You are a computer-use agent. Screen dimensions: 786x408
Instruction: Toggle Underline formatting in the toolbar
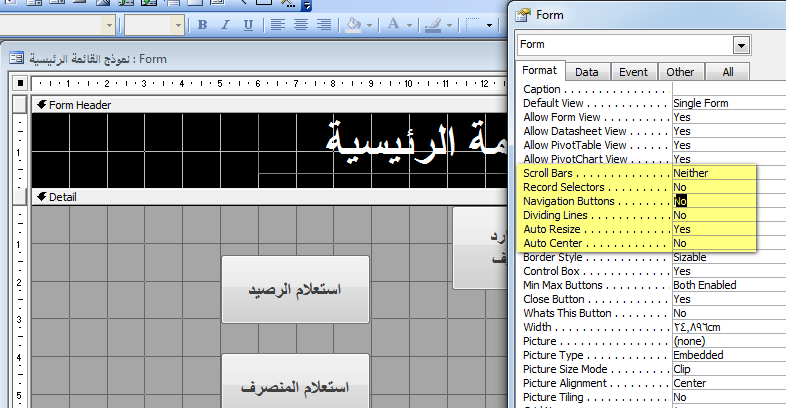pos(248,25)
